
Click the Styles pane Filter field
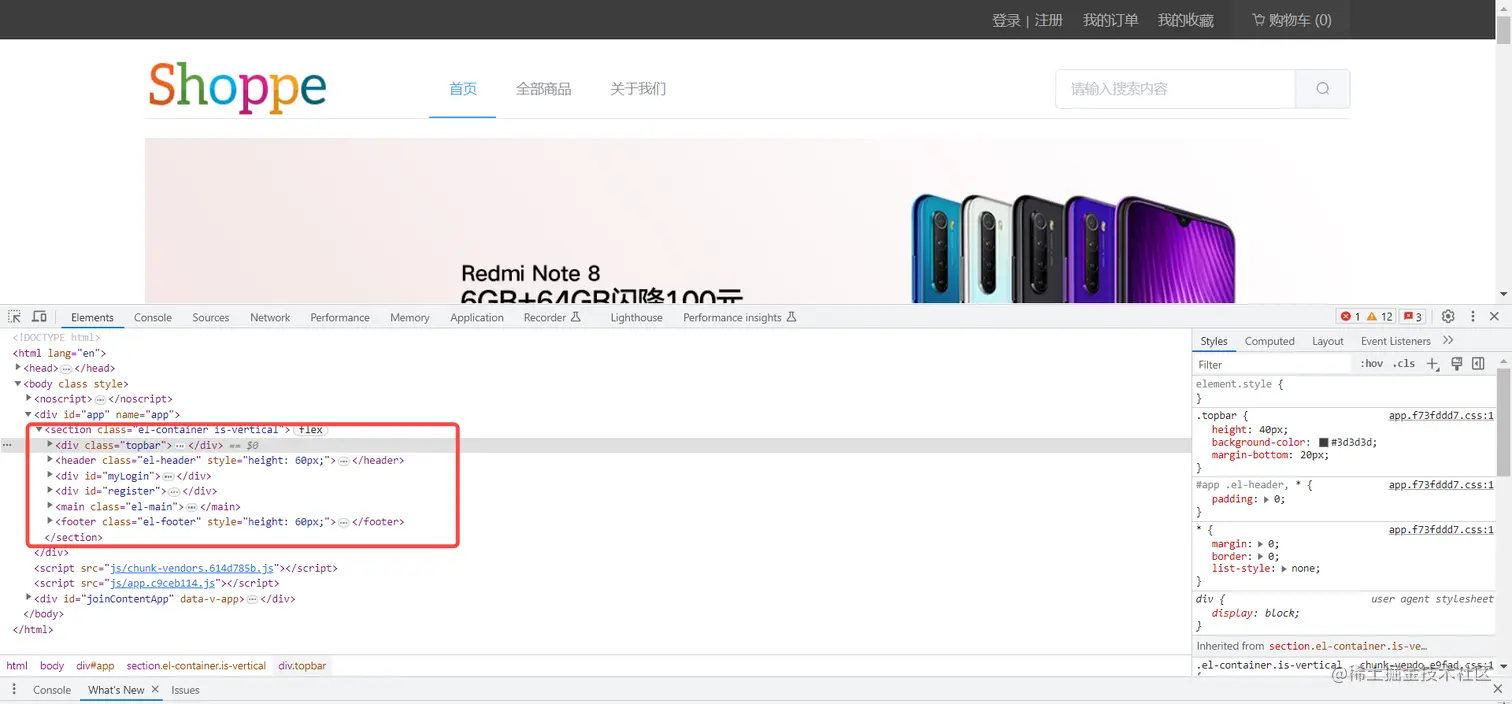tap(1273, 364)
